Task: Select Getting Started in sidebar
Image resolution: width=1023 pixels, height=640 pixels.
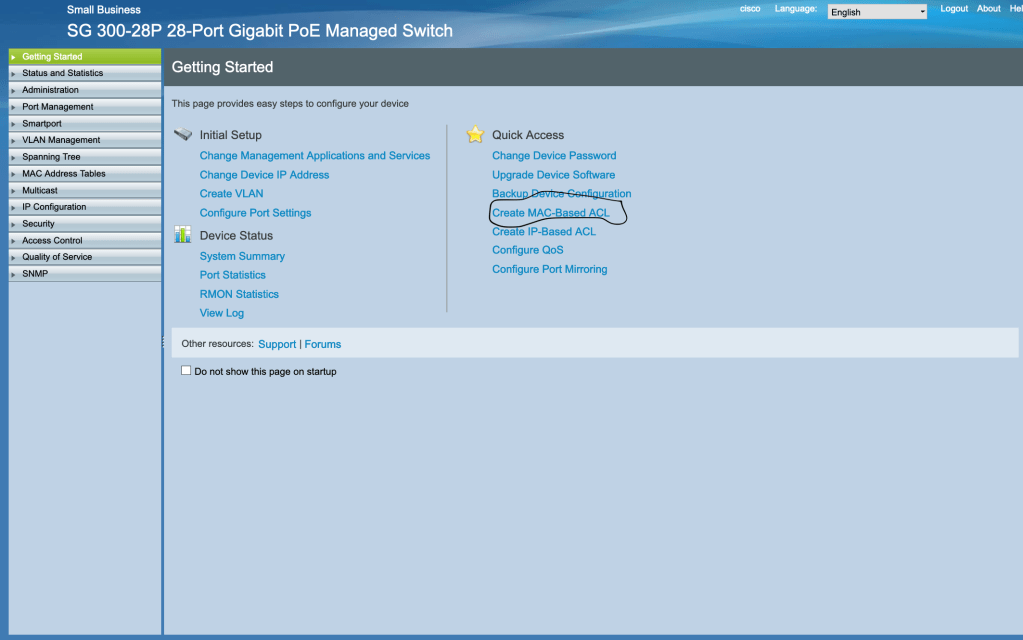Action: click(52, 57)
